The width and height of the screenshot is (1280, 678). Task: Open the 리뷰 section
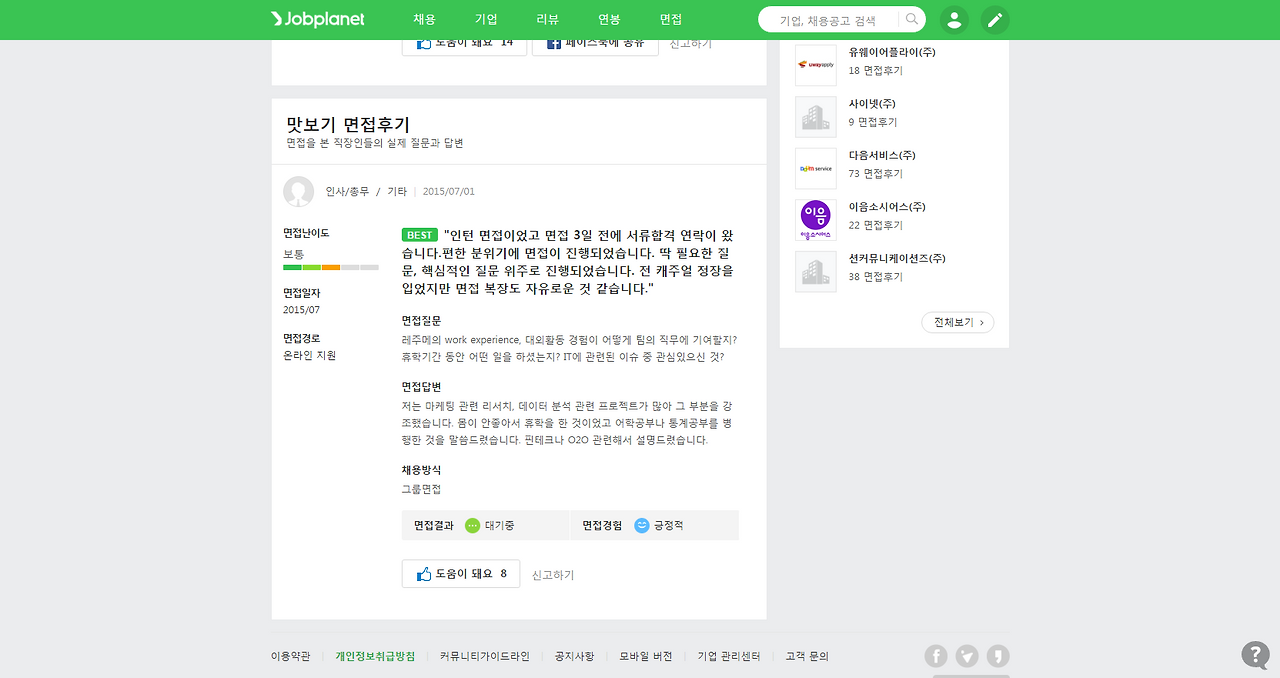[x=548, y=19]
